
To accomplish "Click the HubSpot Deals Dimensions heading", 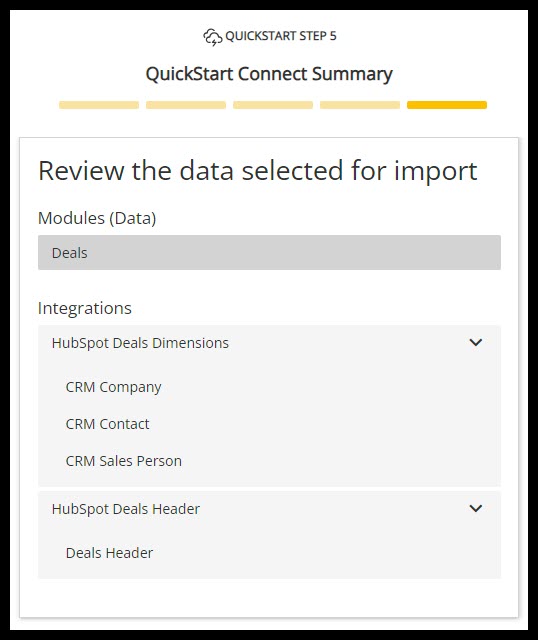I will (140, 343).
